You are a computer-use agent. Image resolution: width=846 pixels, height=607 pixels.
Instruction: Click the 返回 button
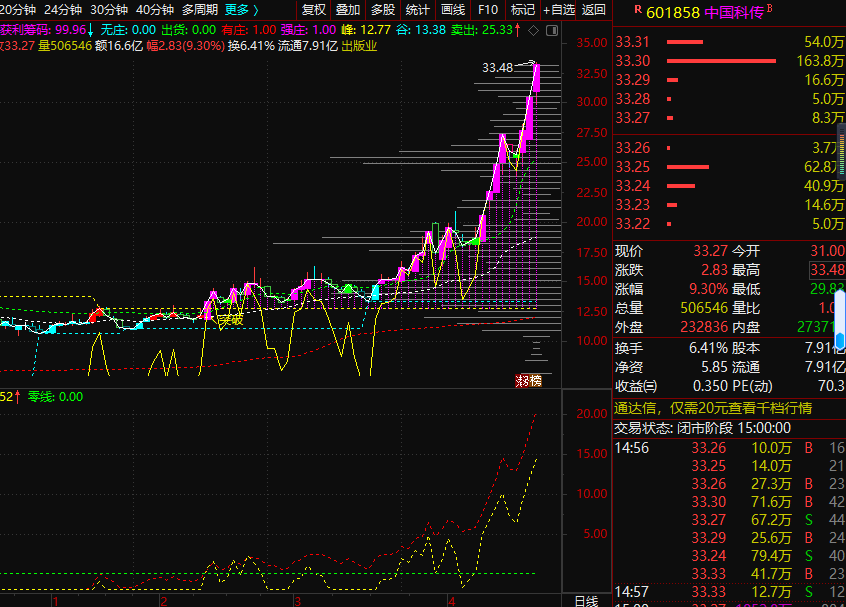click(x=594, y=9)
